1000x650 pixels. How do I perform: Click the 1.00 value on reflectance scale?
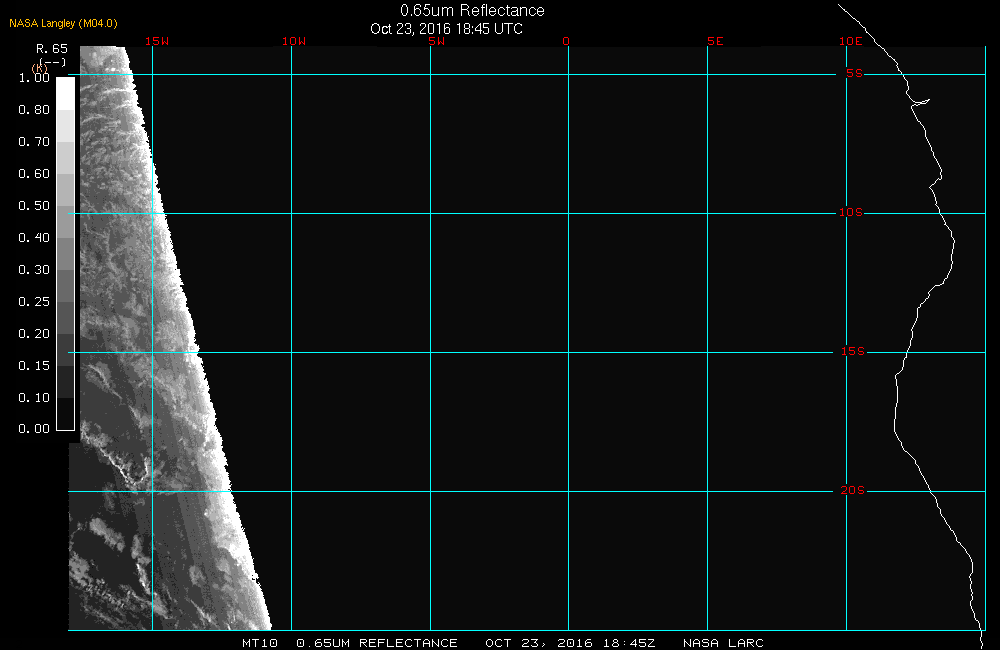[x=34, y=78]
